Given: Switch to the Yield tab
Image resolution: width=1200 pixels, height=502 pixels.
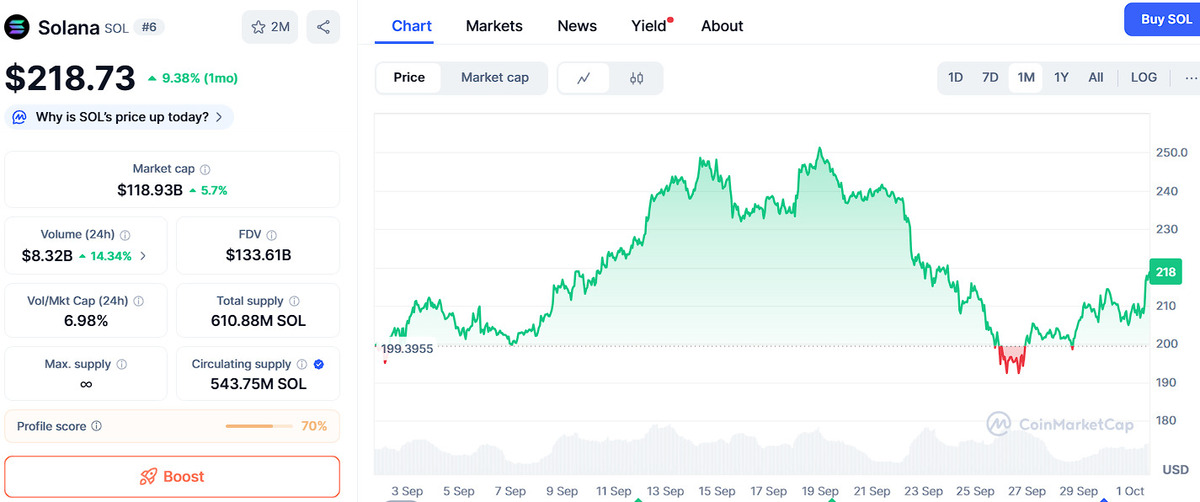Looking at the screenshot, I should click(x=649, y=26).
